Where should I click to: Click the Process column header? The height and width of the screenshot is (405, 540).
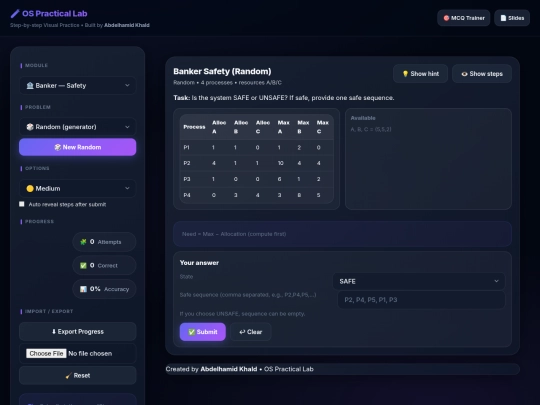(194, 127)
